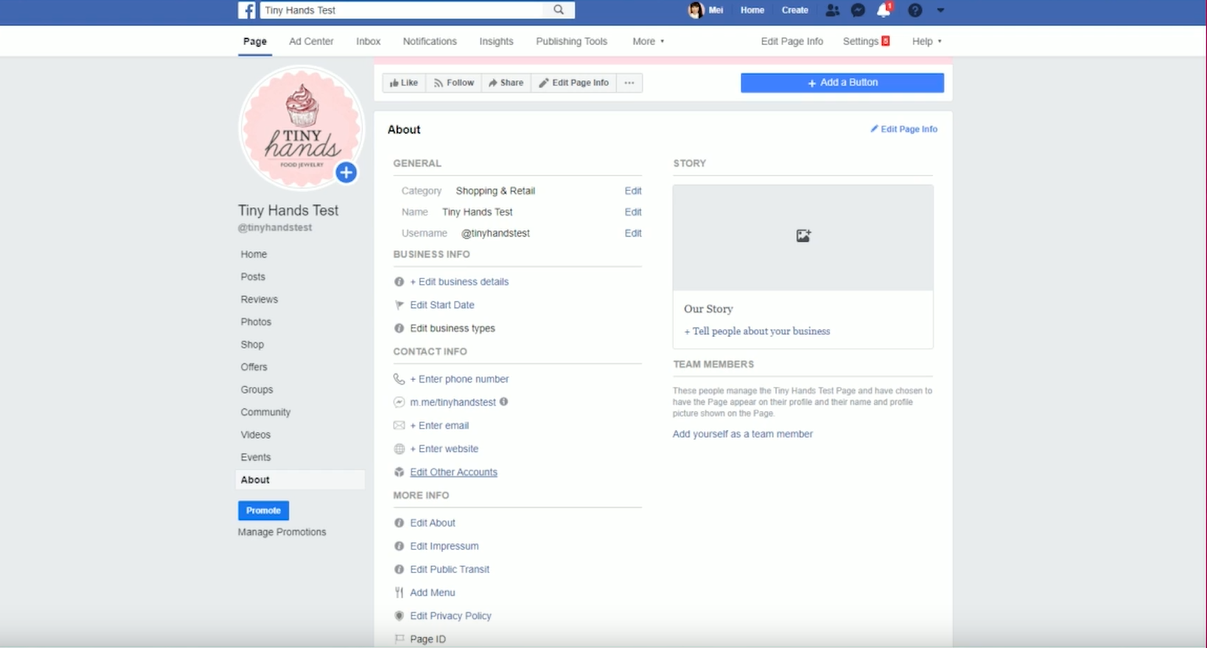
Task: Expand the More menu in the page navigation
Action: click(x=647, y=41)
